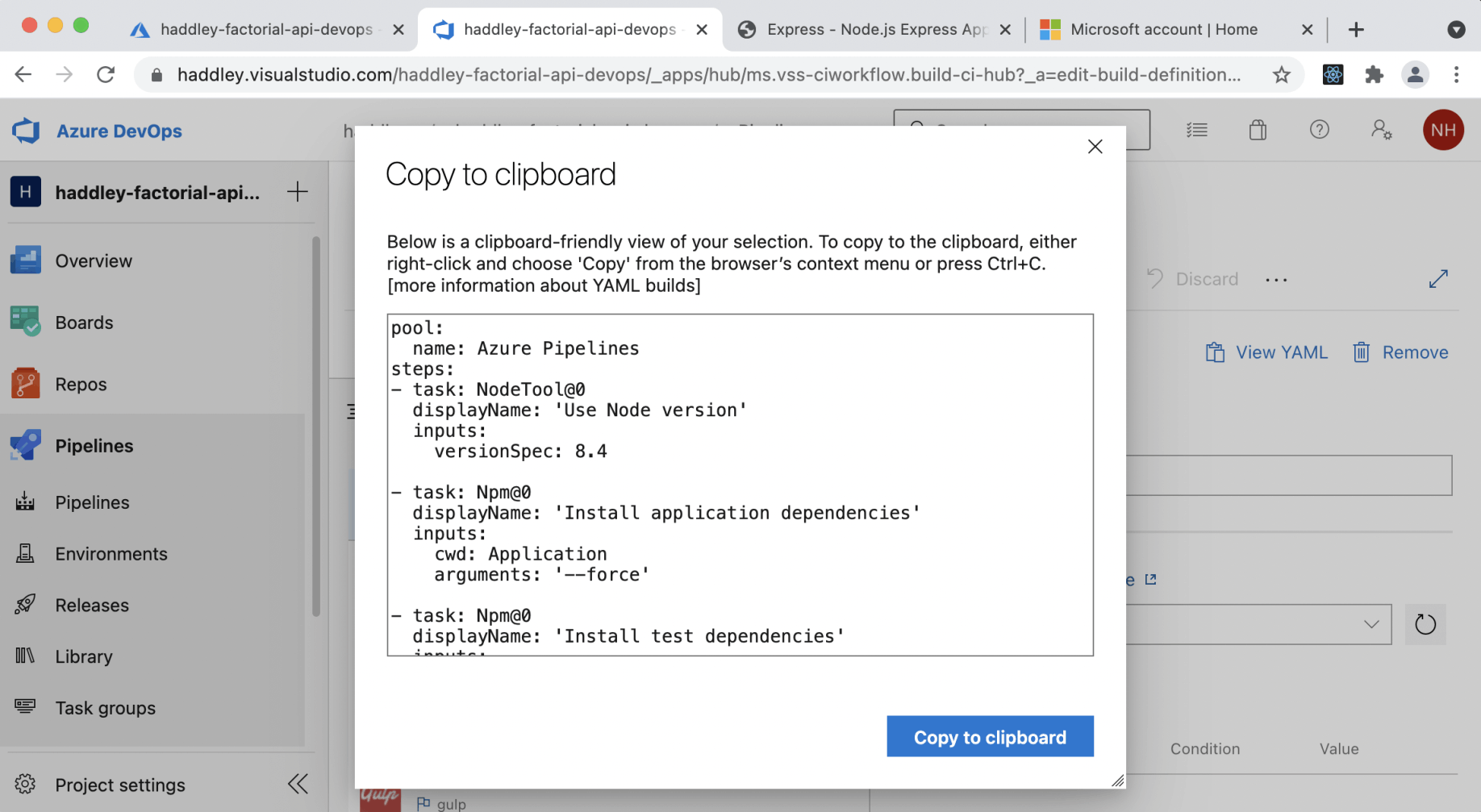Open the Releases rocket icon
Screen dimensions: 1481x812
coord(25,605)
